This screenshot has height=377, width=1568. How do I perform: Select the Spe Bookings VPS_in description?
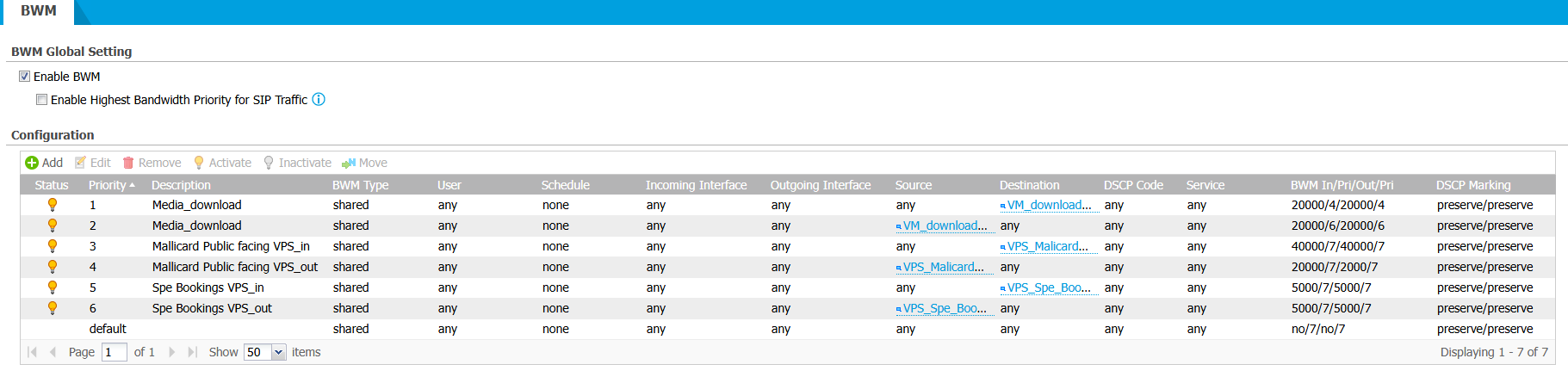click(208, 287)
